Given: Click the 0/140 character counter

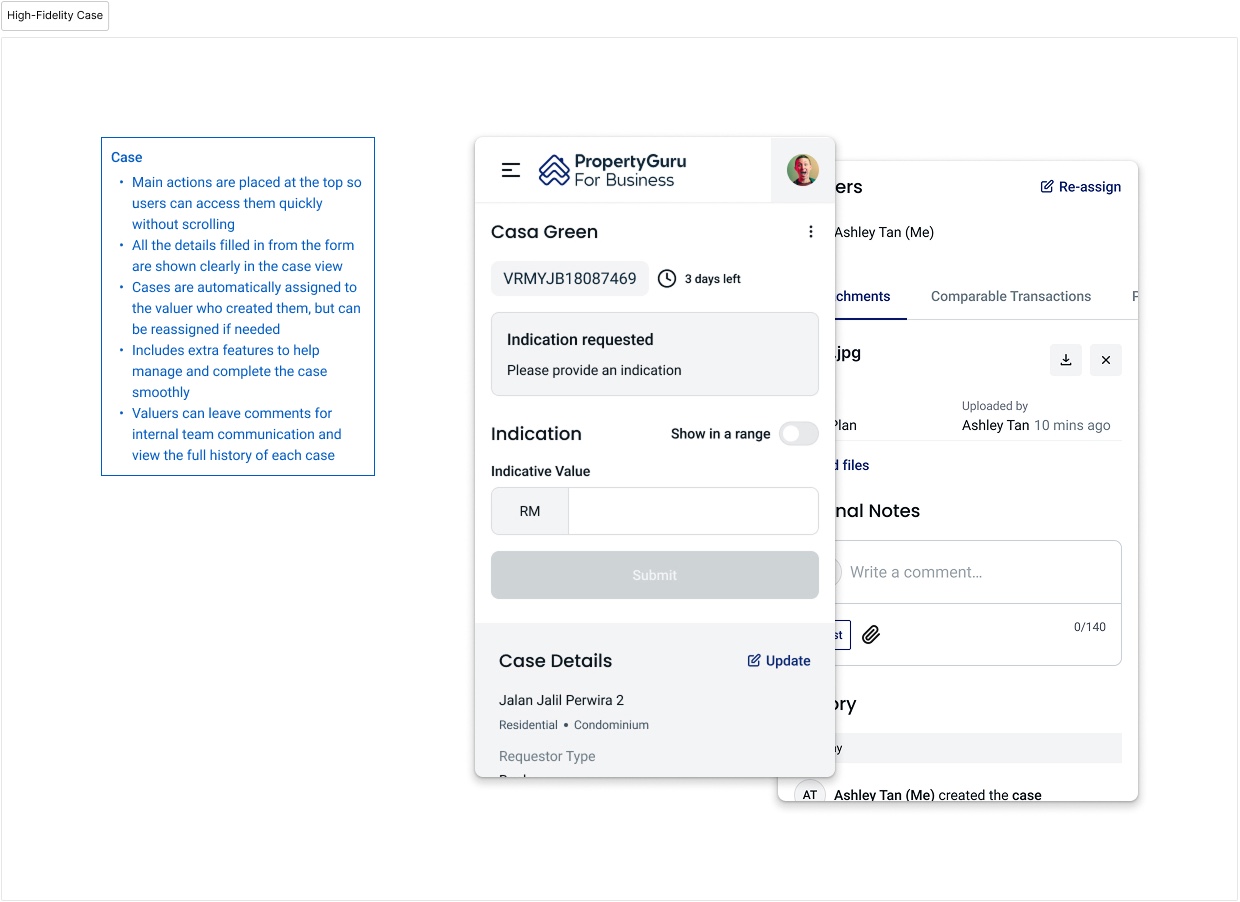Looking at the screenshot, I should (x=1090, y=627).
